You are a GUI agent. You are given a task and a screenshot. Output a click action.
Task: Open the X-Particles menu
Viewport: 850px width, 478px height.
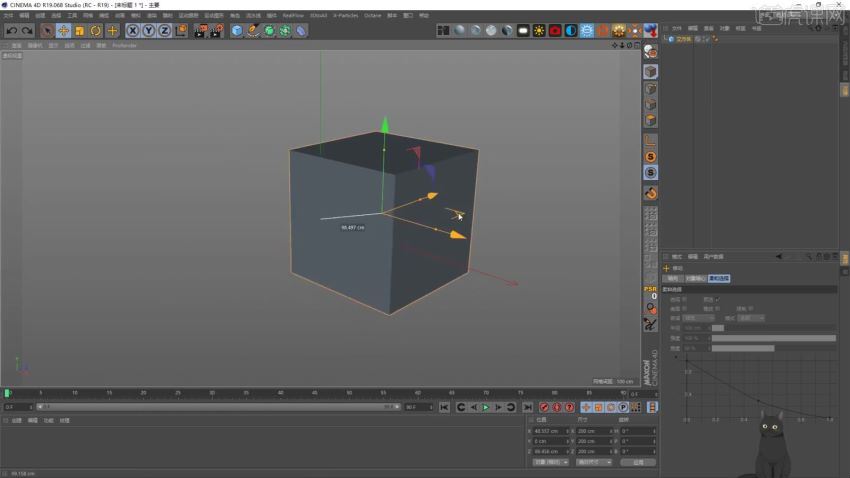point(345,16)
